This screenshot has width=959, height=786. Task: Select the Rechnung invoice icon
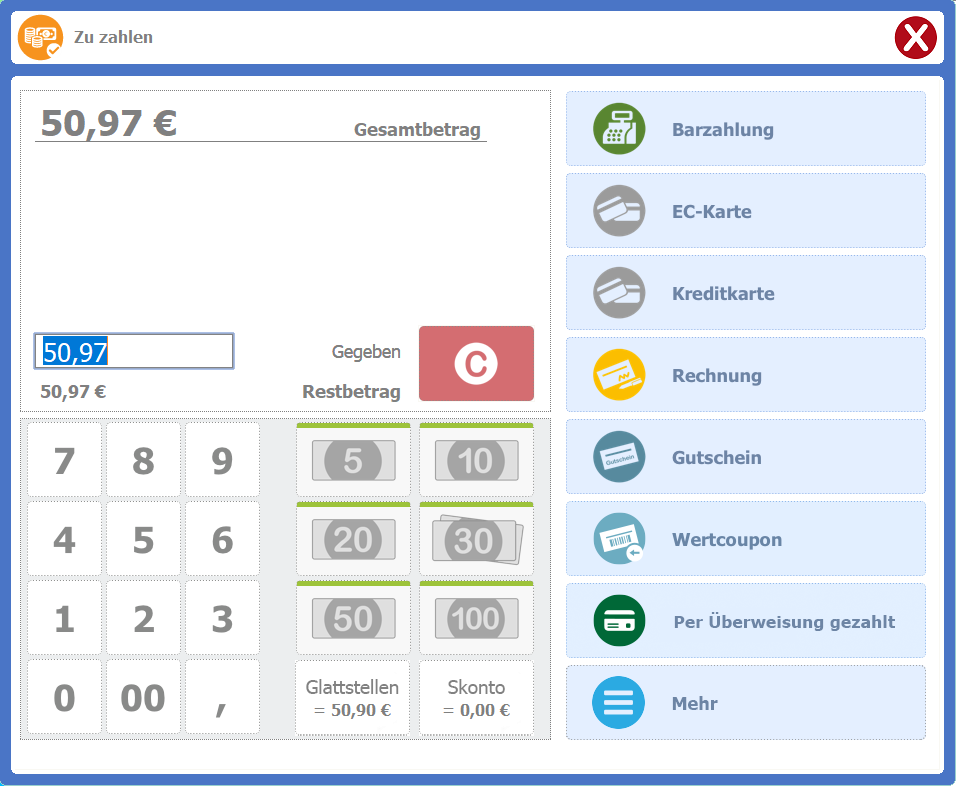click(619, 375)
